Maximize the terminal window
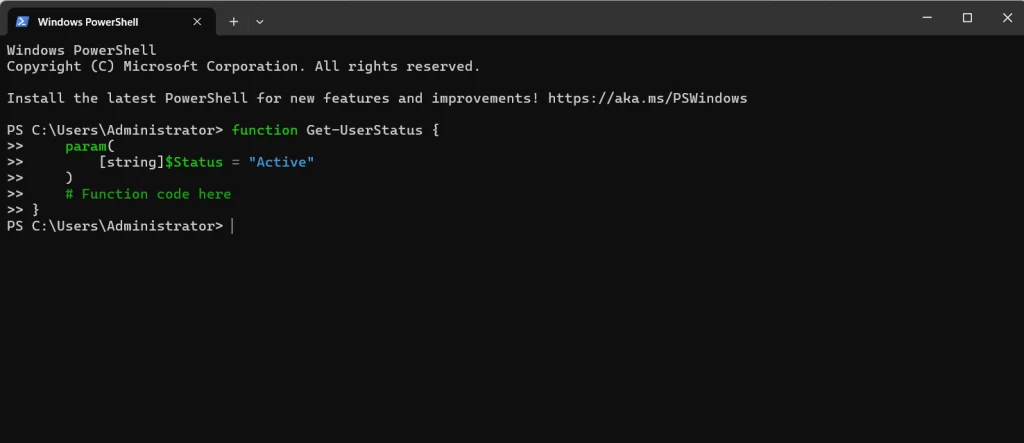Image resolution: width=1024 pixels, height=443 pixels. click(967, 18)
